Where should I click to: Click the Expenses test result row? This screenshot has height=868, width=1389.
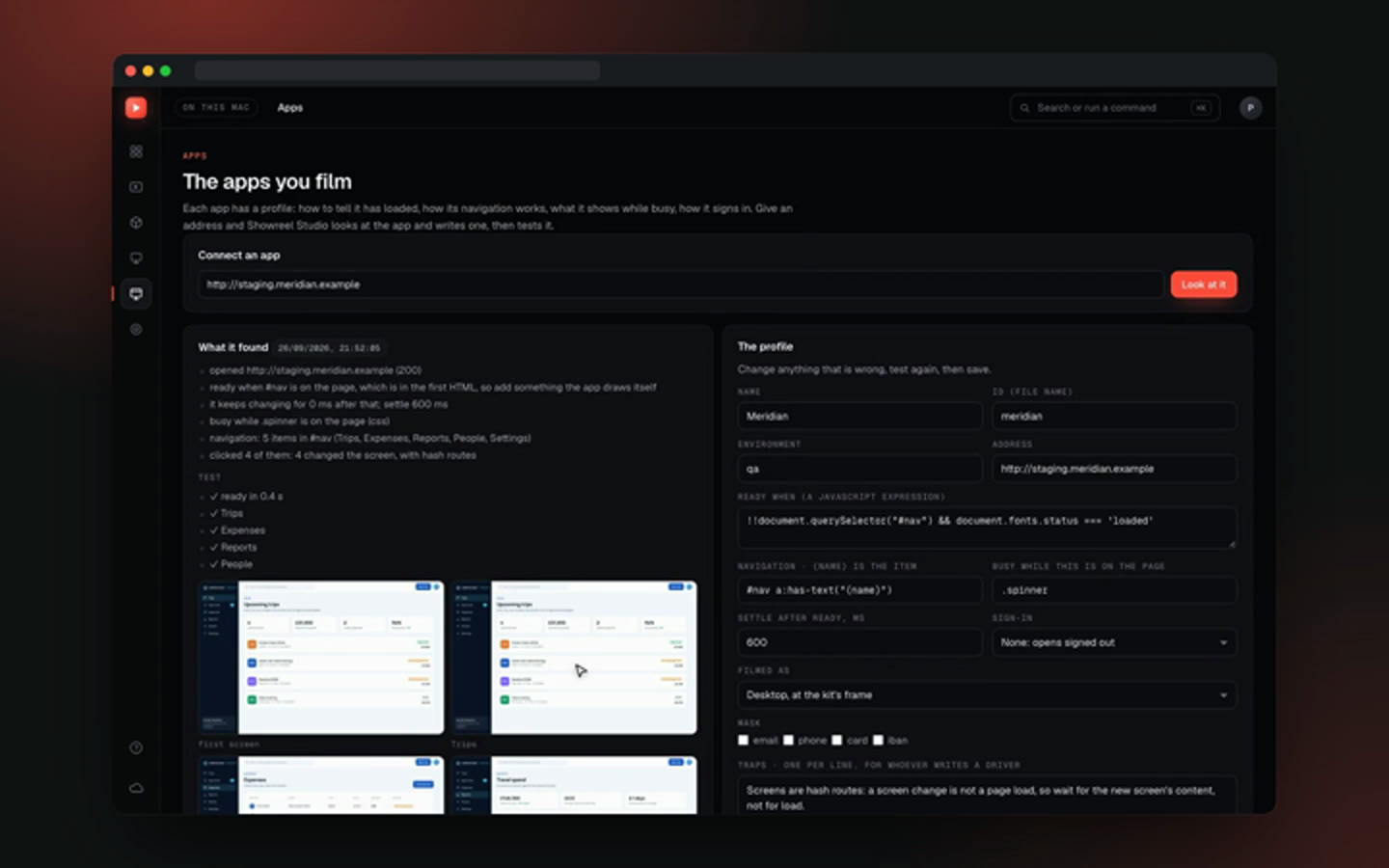(x=237, y=530)
